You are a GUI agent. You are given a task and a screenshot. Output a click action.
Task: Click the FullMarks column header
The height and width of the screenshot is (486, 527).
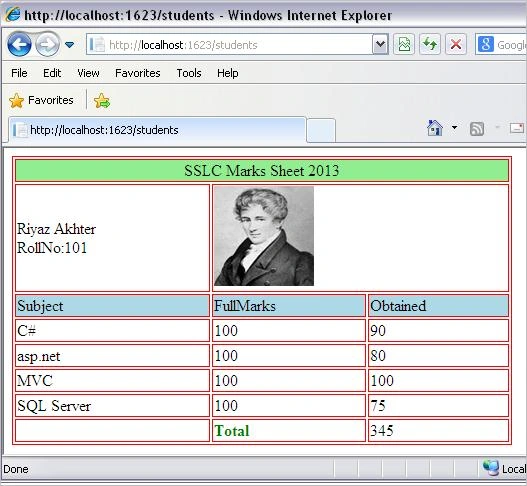[x=289, y=306]
